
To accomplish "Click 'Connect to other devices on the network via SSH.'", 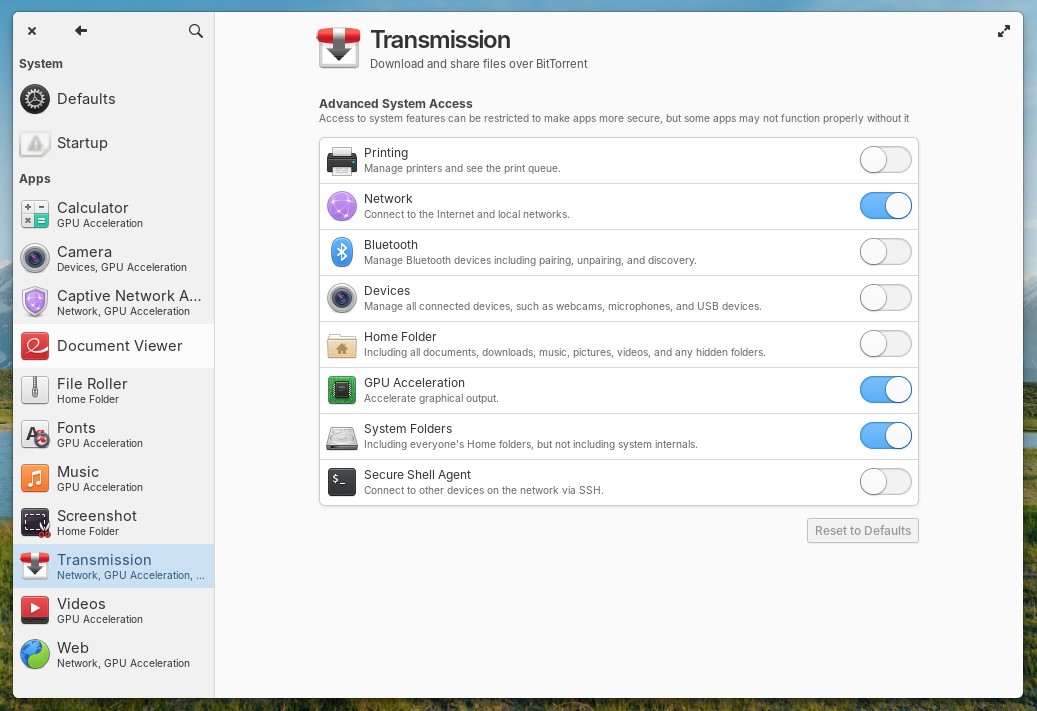I will click(483, 490).
